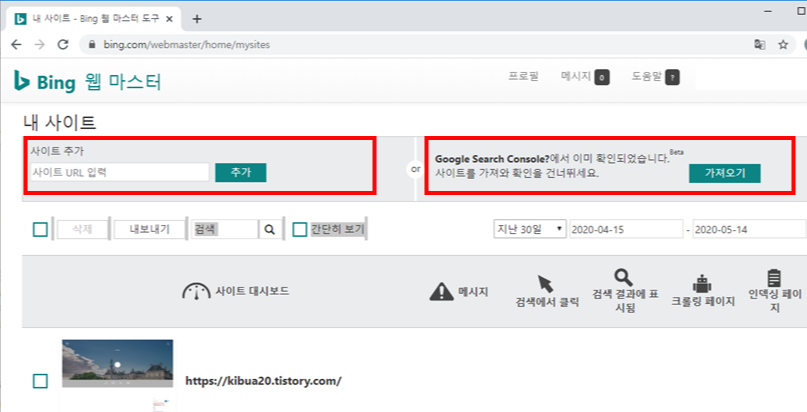Open the 지난 30일 date range dropdown
This screenshot has height=412, width=807.
pyautogui.click(x=530, y=229)
